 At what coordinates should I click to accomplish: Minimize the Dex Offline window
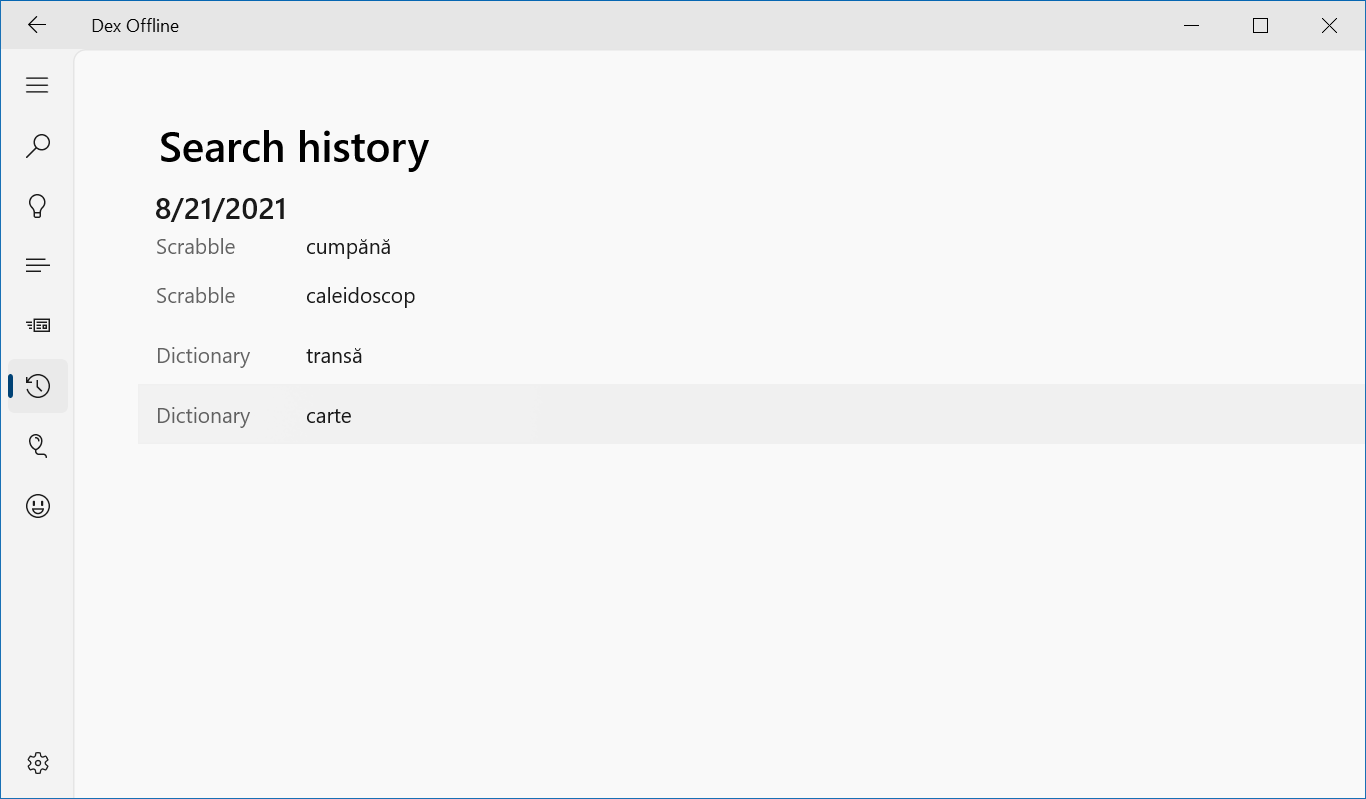pos(1191,26)
